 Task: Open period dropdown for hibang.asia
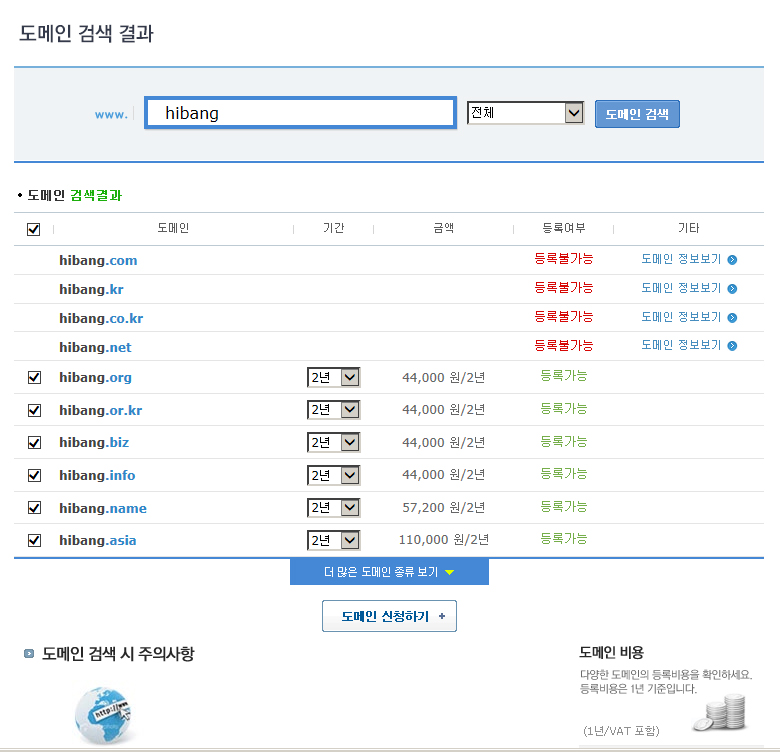point(333,540)
